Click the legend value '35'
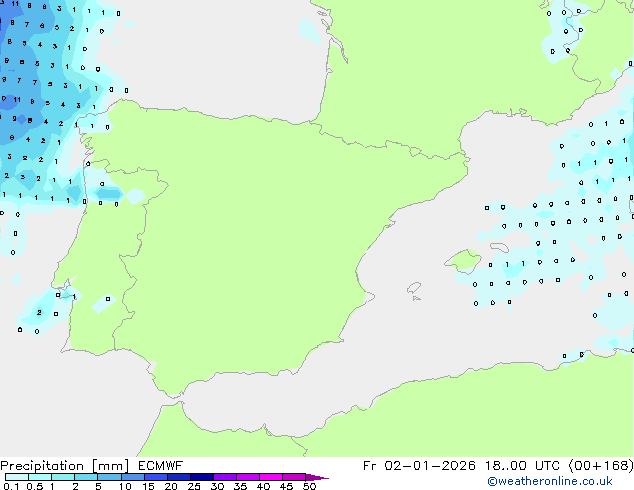This screenshot has height=490, width=634. (x=240, y=486)
